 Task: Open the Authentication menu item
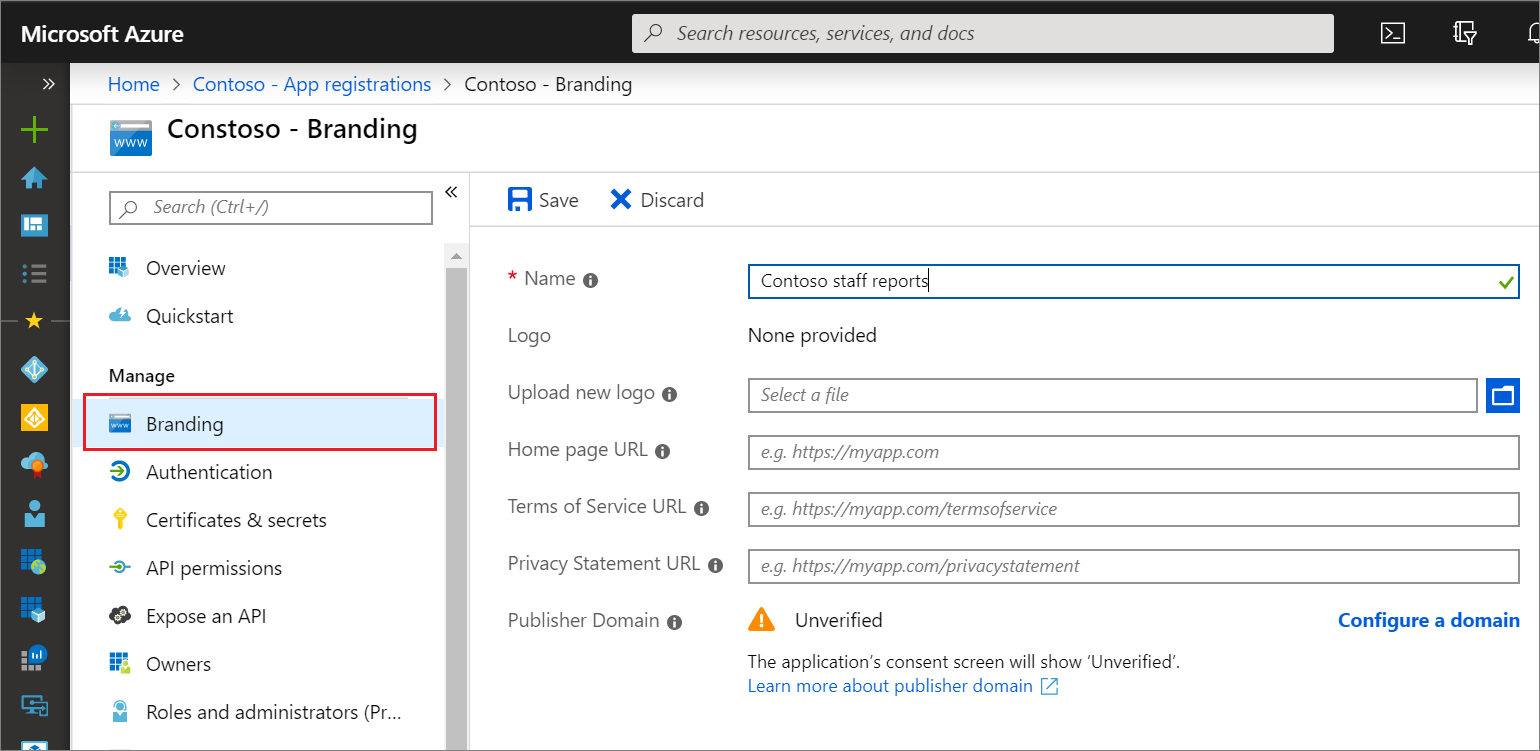(208, 472)
